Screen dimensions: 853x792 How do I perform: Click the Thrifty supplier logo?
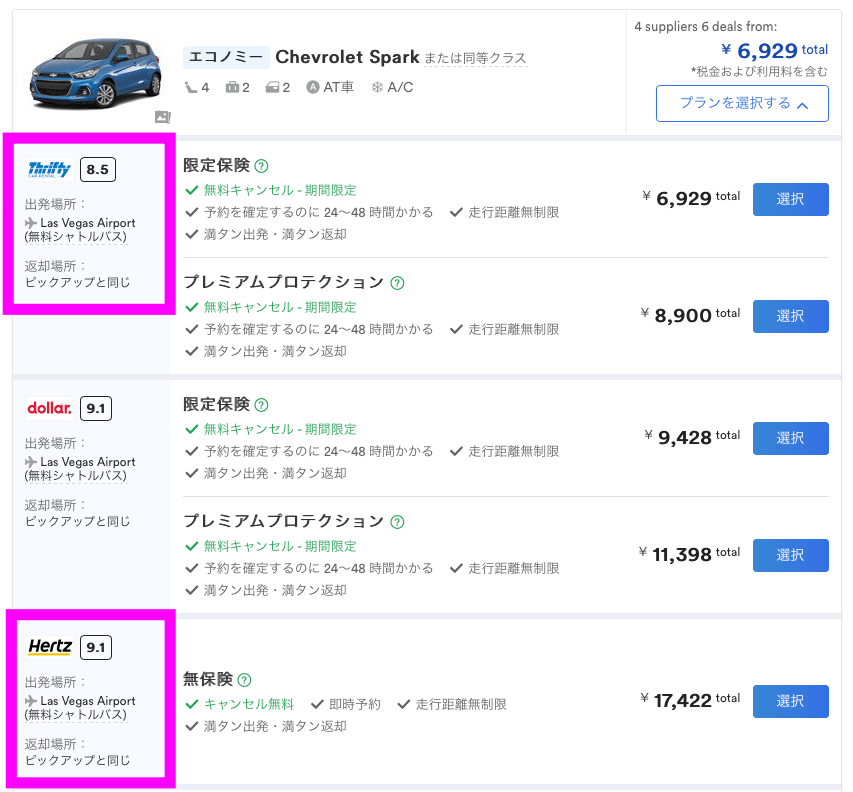(50, 169)
